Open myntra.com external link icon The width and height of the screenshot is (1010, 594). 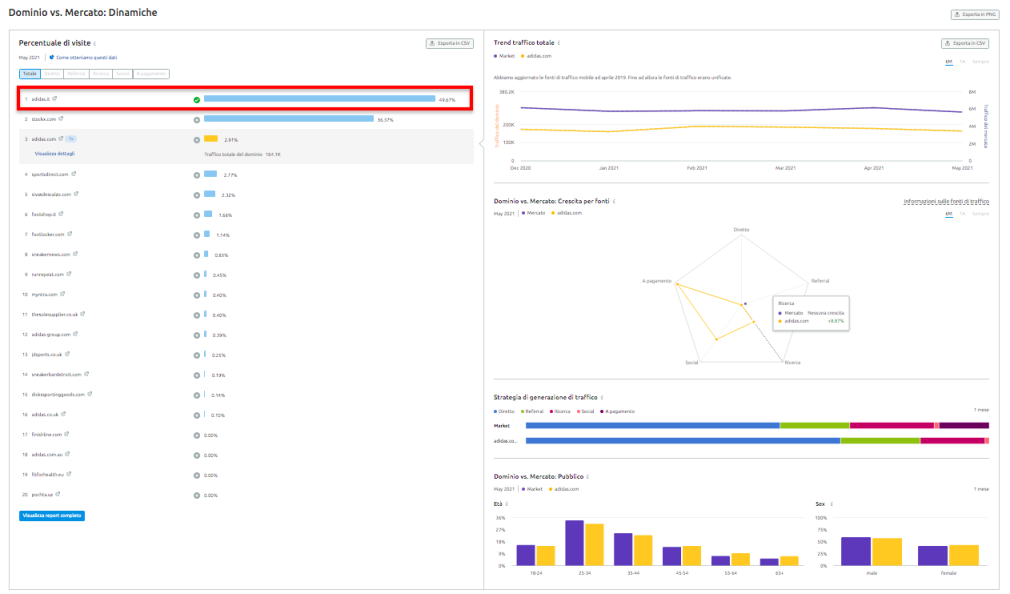tap(62, 294)
